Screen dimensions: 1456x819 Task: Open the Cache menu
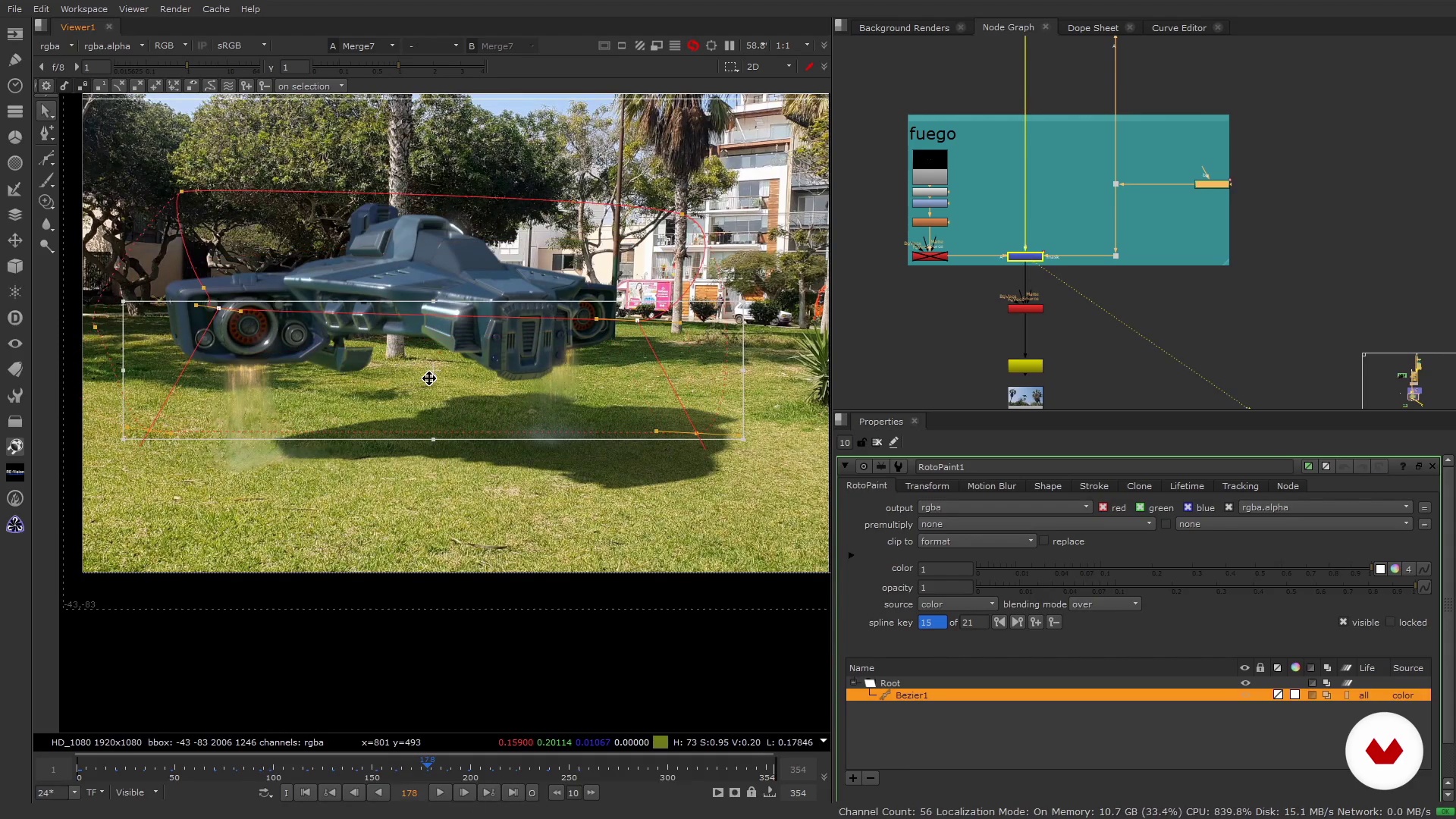click(x=216, y=9)
